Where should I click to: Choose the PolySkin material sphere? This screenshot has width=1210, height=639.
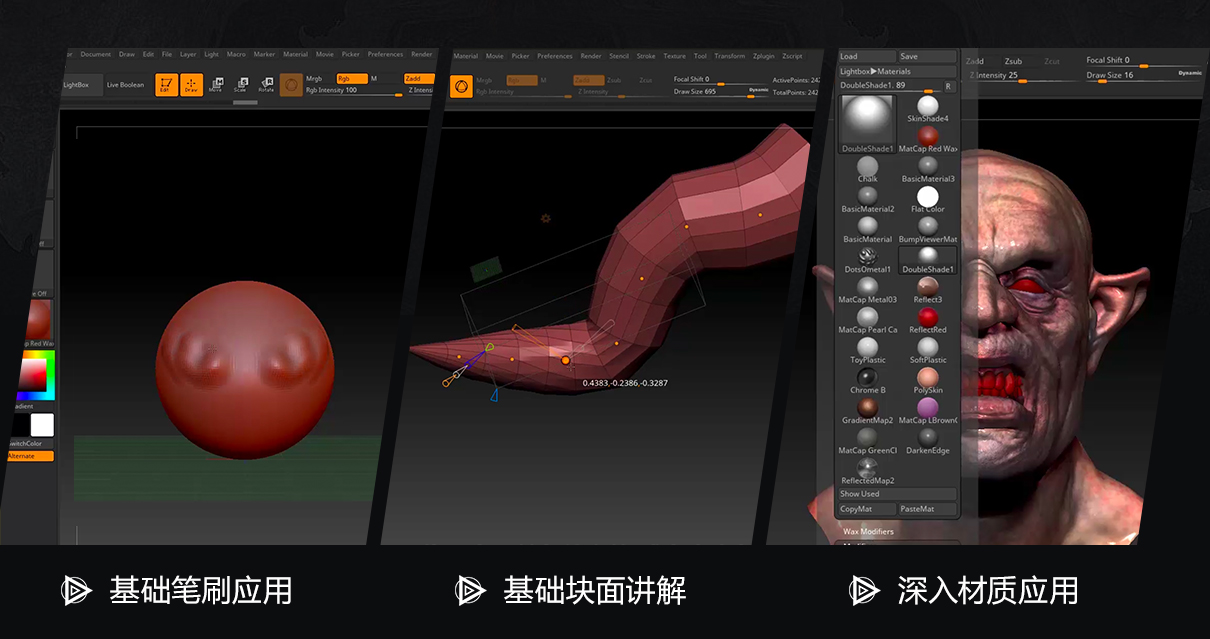click(928, 377)
